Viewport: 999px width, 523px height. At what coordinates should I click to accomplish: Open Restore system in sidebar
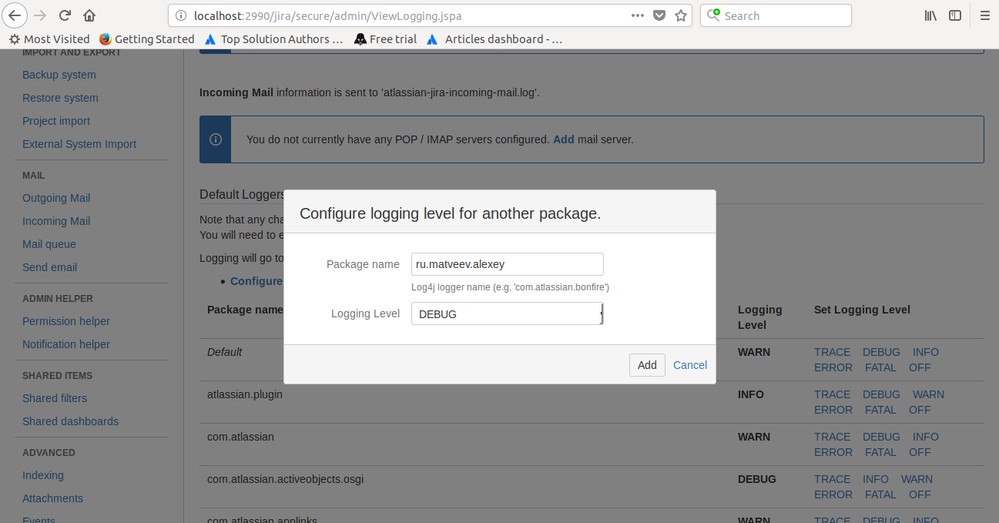(61, 97)
